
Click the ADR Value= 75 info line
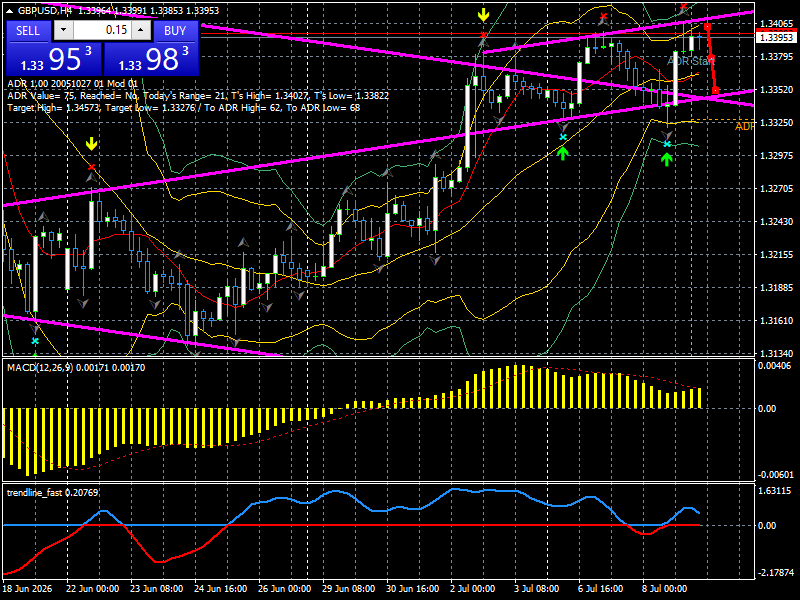click(198, 96)
